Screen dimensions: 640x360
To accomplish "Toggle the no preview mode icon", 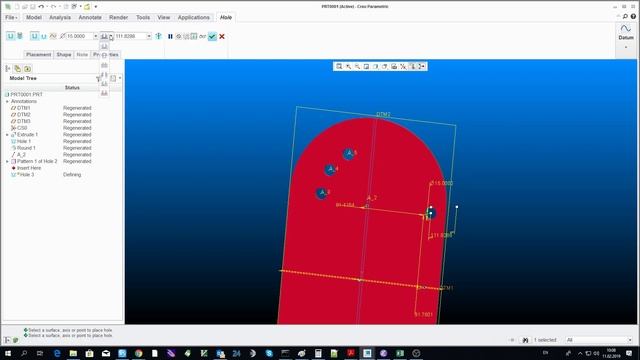I will (178, 36).
